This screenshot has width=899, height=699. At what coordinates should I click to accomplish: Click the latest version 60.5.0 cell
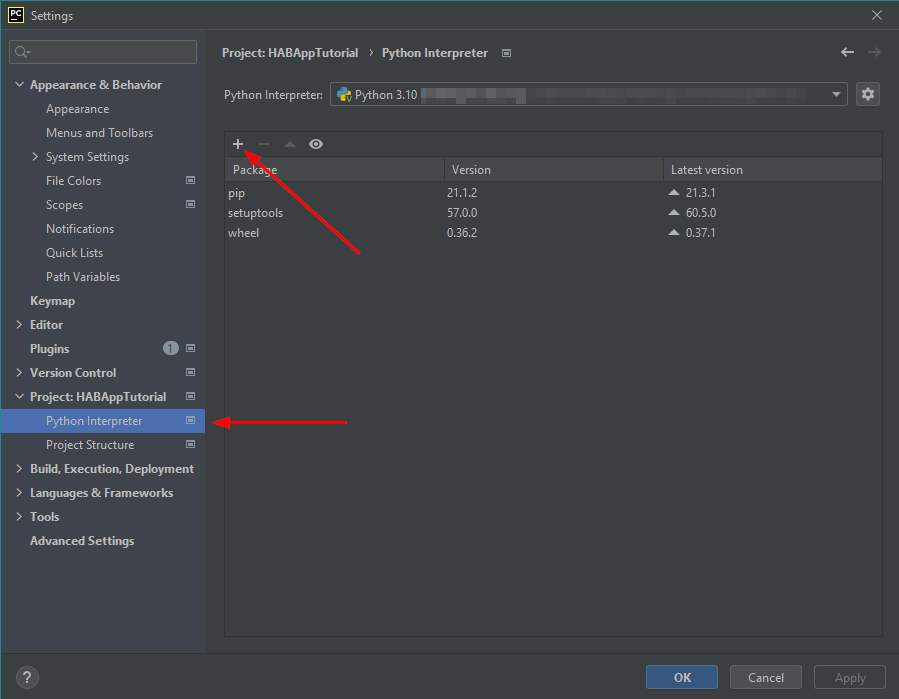(701, 213)
